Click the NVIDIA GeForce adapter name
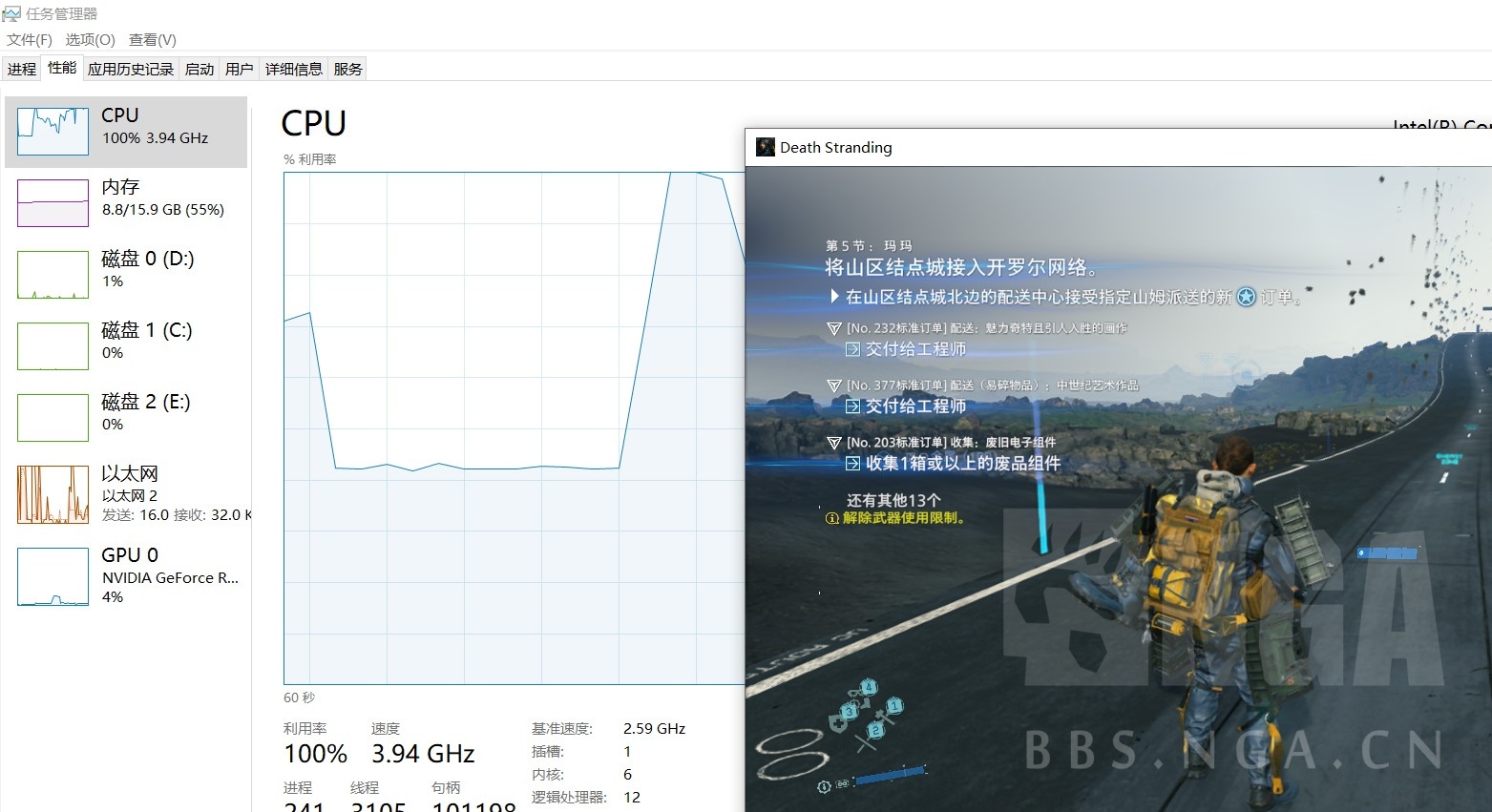Image resolution: width=1492 pixels, height=812 pixels. pos(171,578)
